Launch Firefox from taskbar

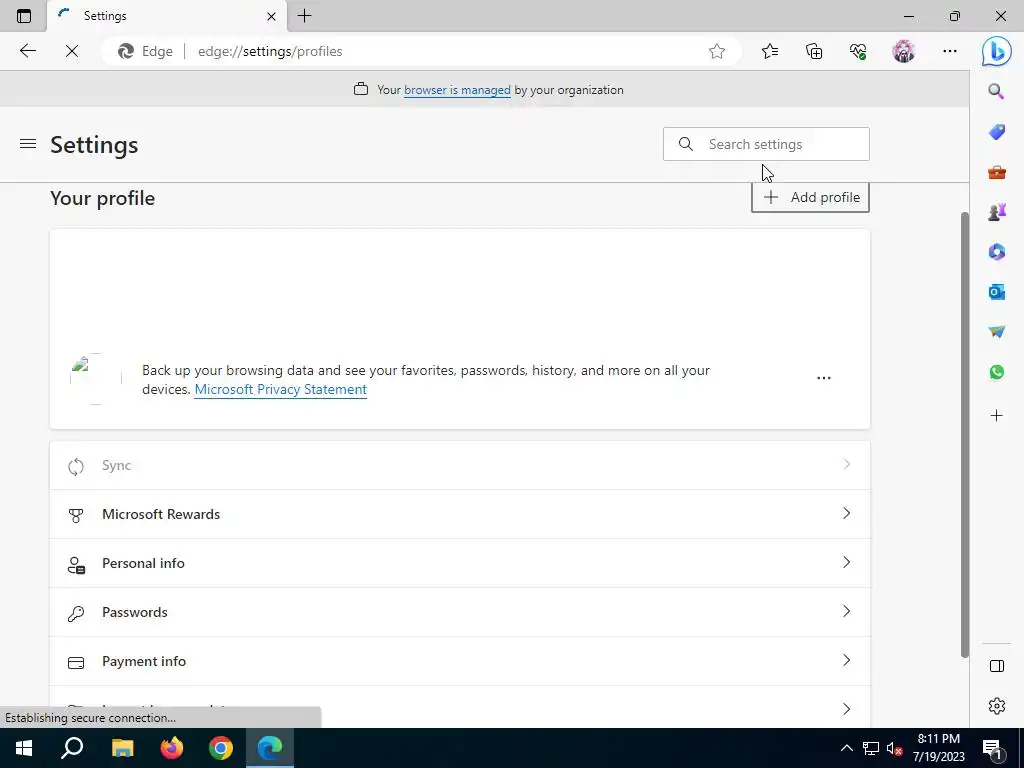point(172,748)
